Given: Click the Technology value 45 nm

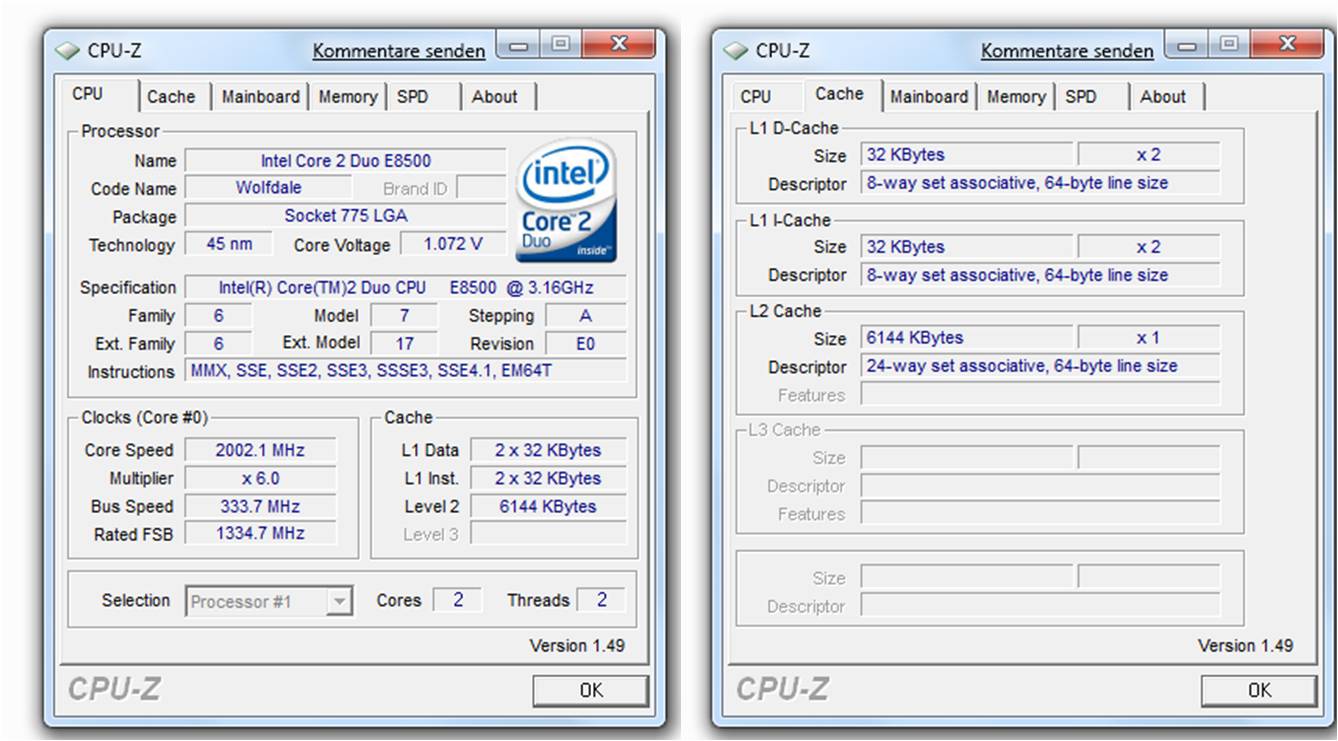Looking at the screenshot, I should 229,244.
